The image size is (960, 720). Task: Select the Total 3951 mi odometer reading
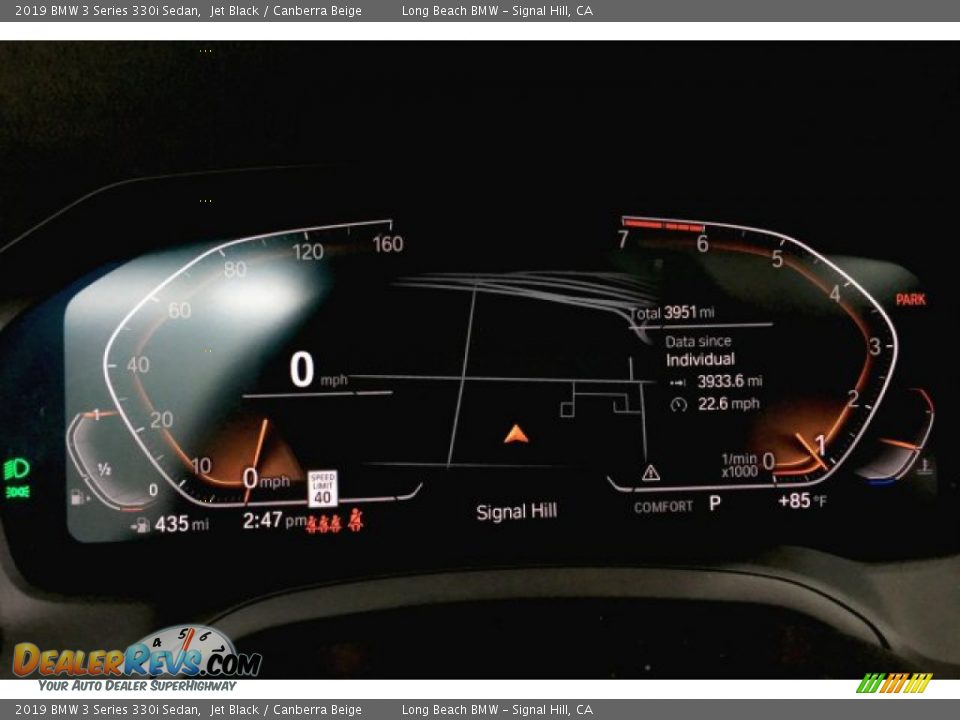click(x=673, y=313)
